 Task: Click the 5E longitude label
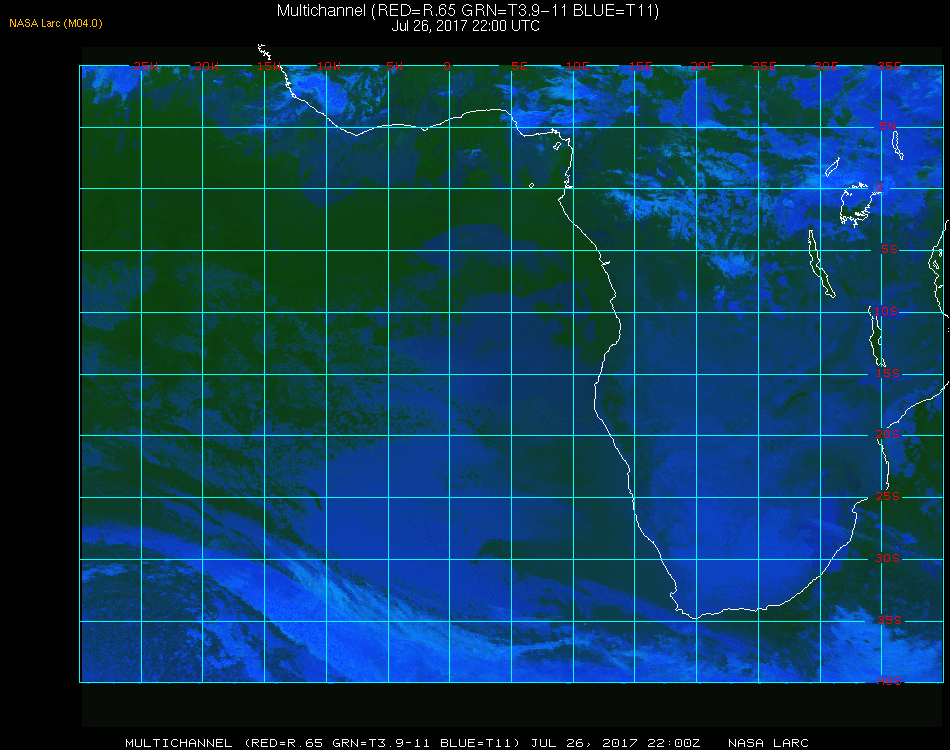(519, 66)
